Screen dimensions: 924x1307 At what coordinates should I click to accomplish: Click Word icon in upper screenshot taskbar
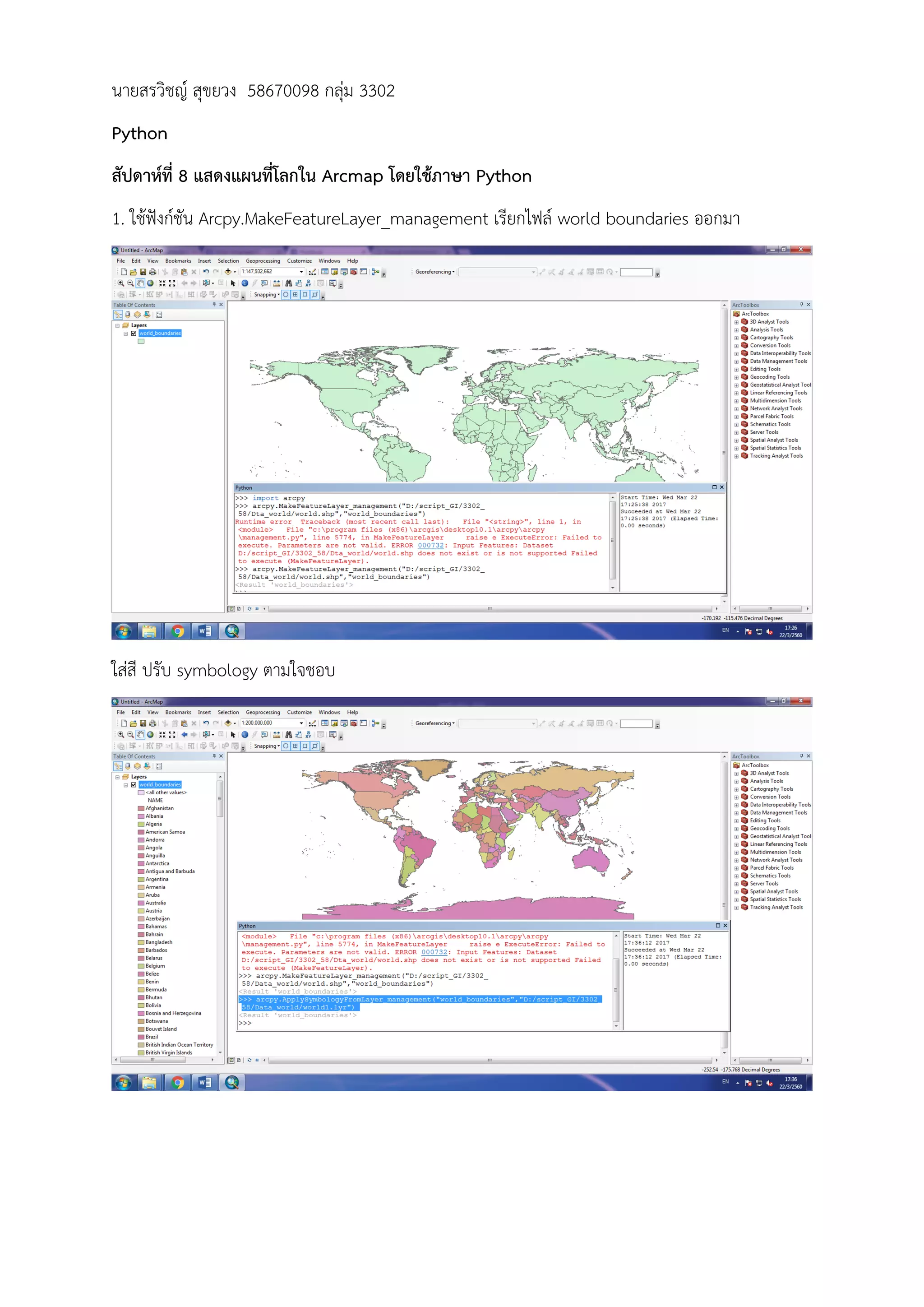pos(205,631)
